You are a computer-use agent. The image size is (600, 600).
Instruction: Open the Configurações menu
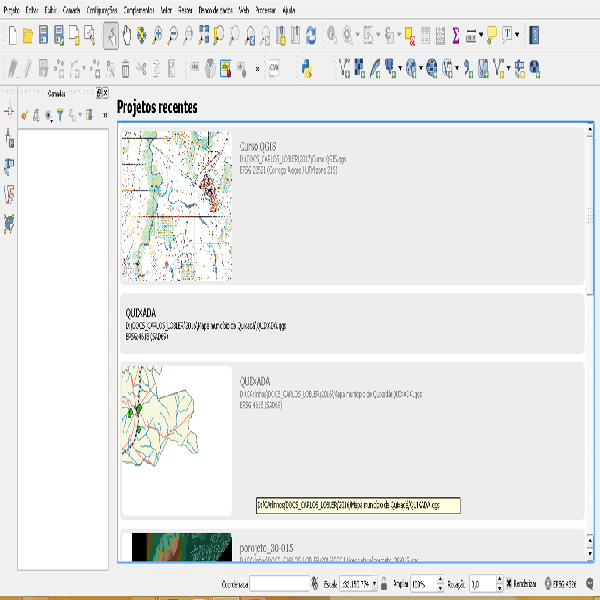coord(102,10)
